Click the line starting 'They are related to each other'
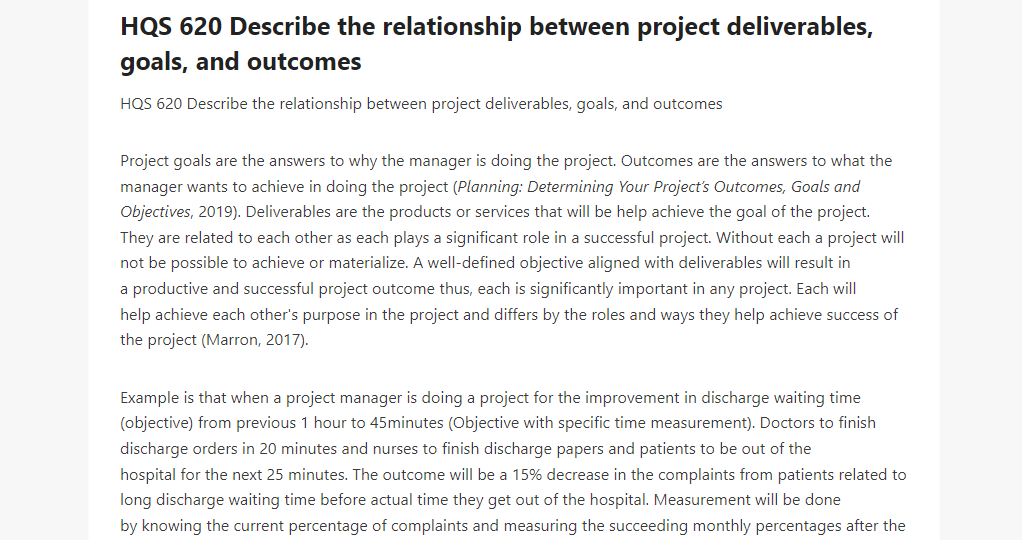 coord(512,237)
